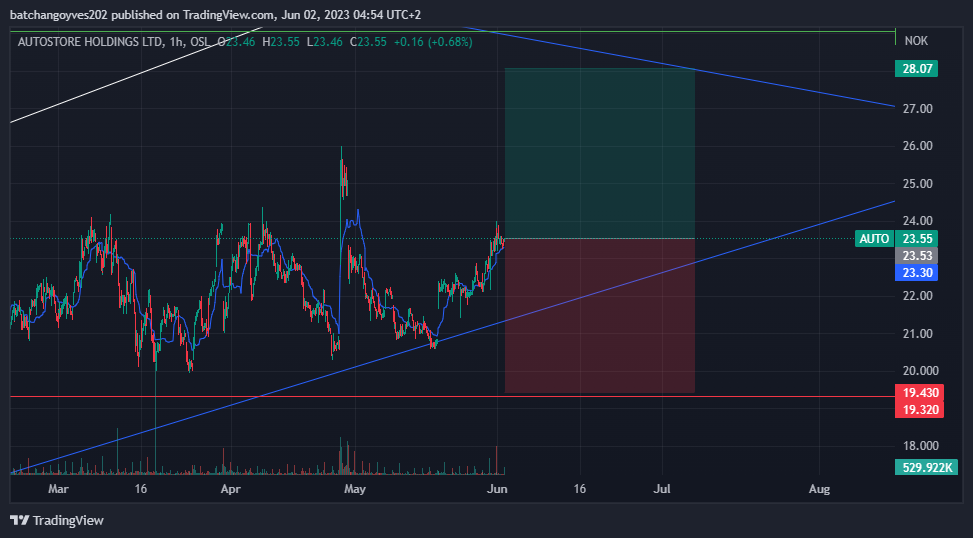This screenshot has height=538, width=973.
Task: Click the TradingView logo at bottom left
Action: pyautogui.click(x=56, y=520)
